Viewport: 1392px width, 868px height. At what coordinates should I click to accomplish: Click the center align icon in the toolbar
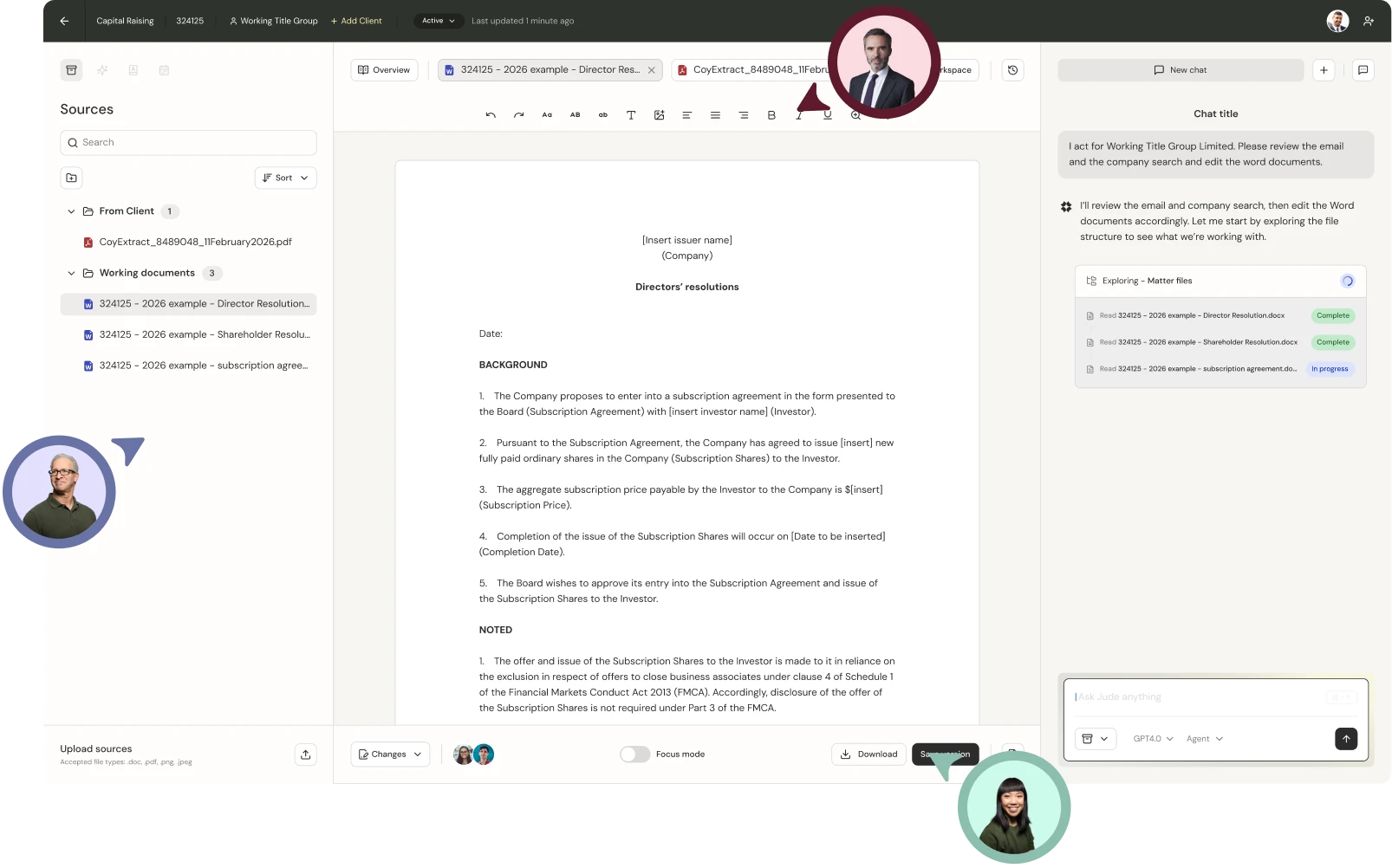pos(715,114)
